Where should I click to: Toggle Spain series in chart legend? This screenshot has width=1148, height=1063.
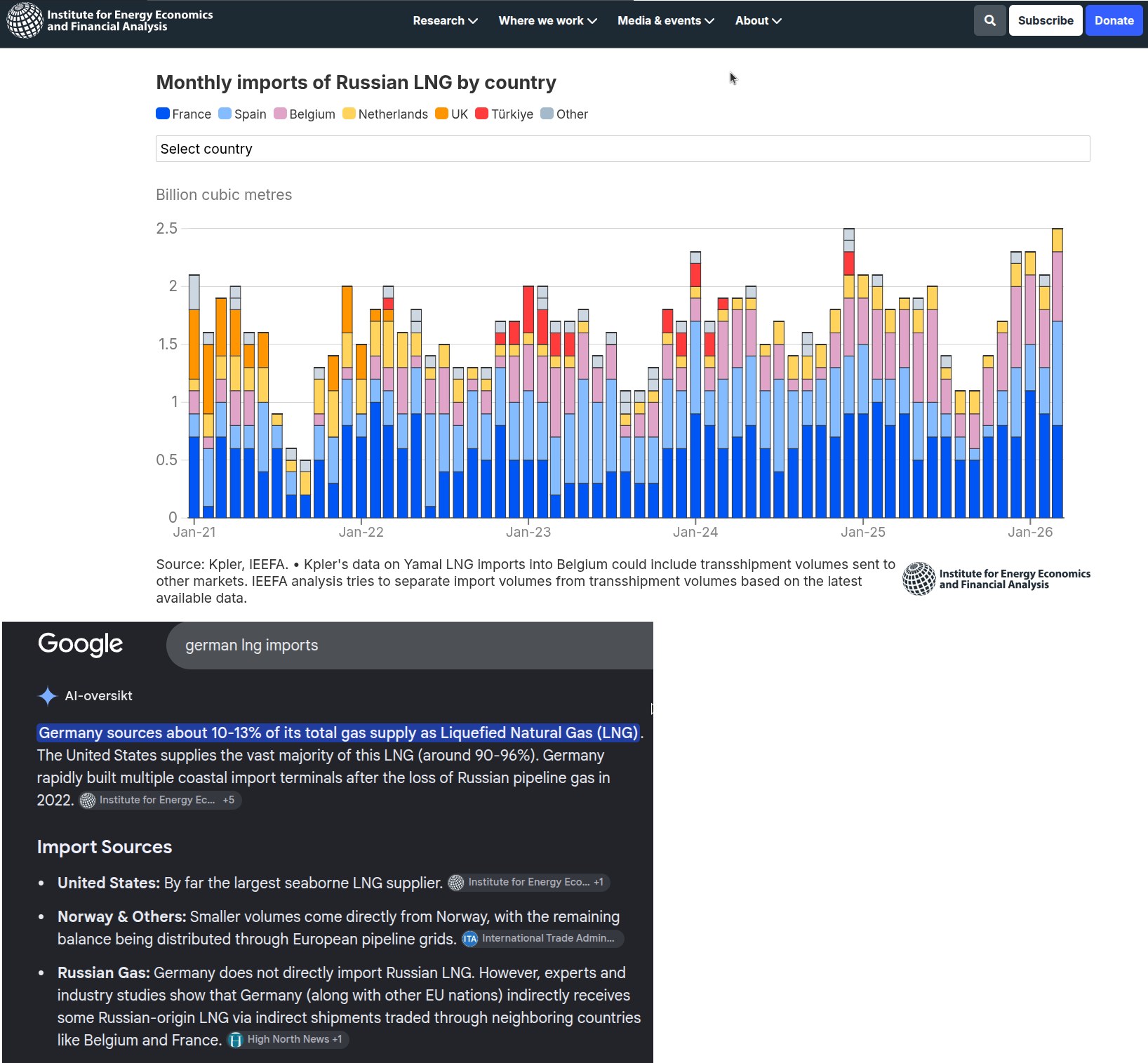(243, 114)
